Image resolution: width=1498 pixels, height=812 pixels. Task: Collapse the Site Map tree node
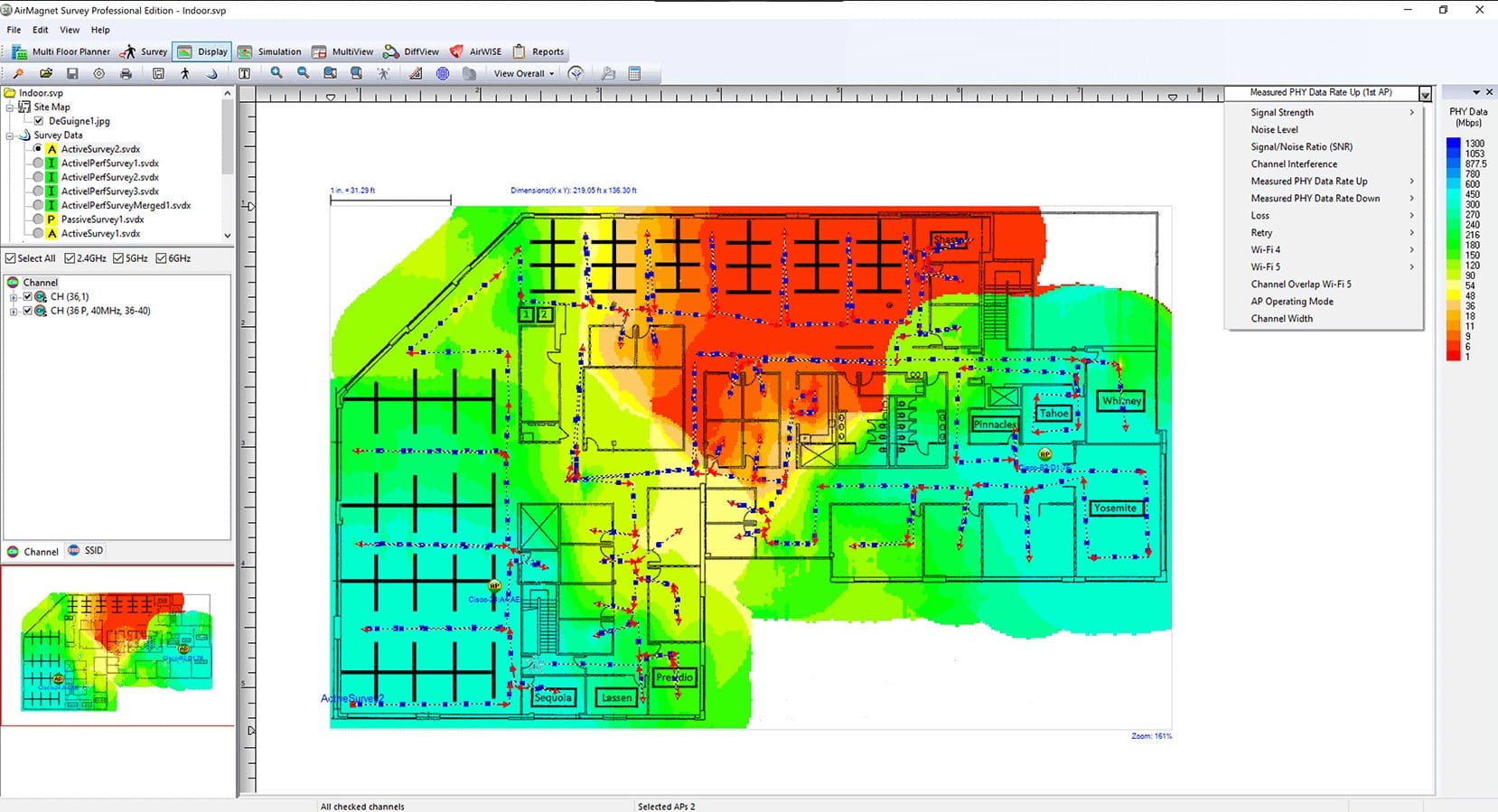10,107
